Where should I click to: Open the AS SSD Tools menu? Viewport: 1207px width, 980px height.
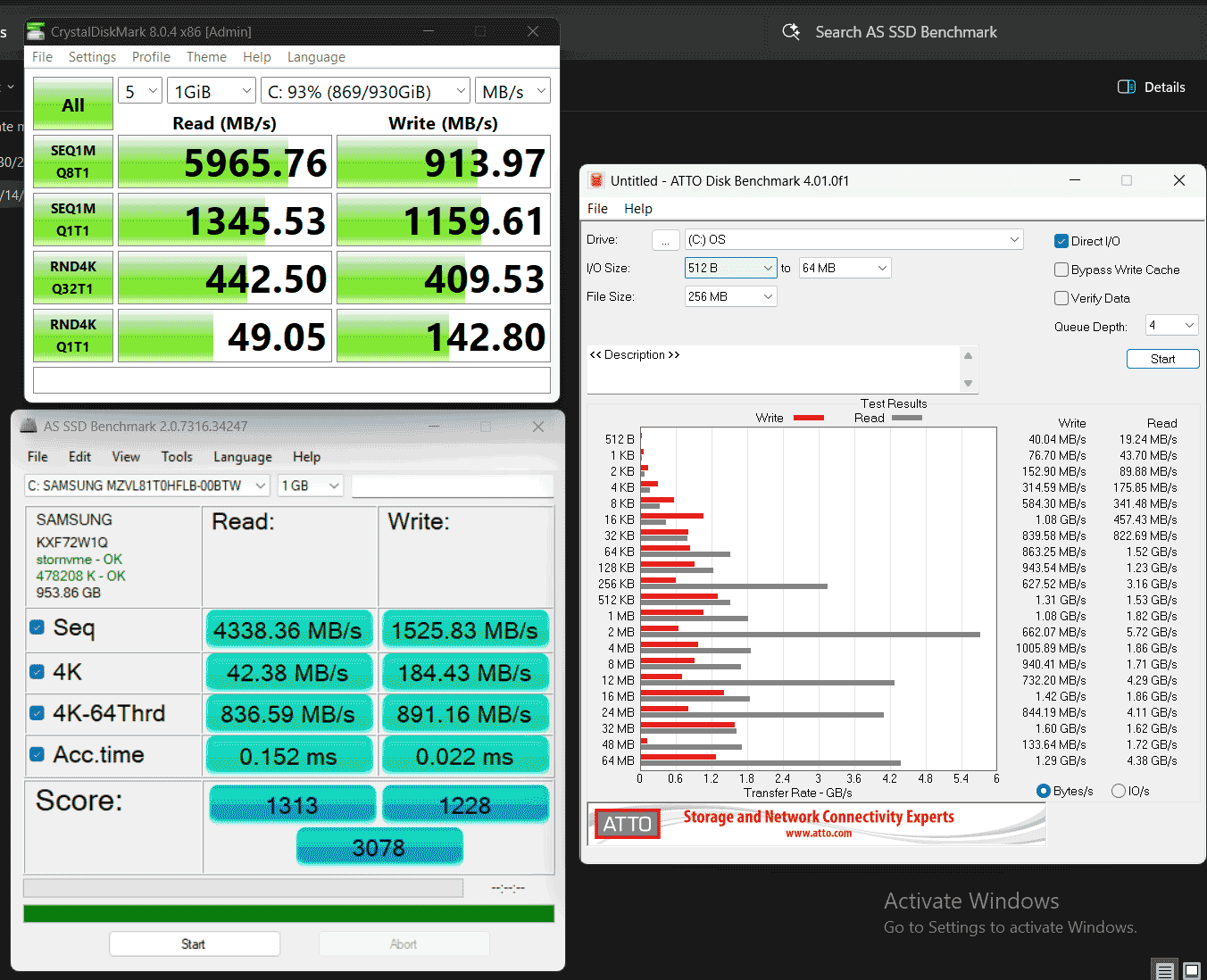click(177, 456)
